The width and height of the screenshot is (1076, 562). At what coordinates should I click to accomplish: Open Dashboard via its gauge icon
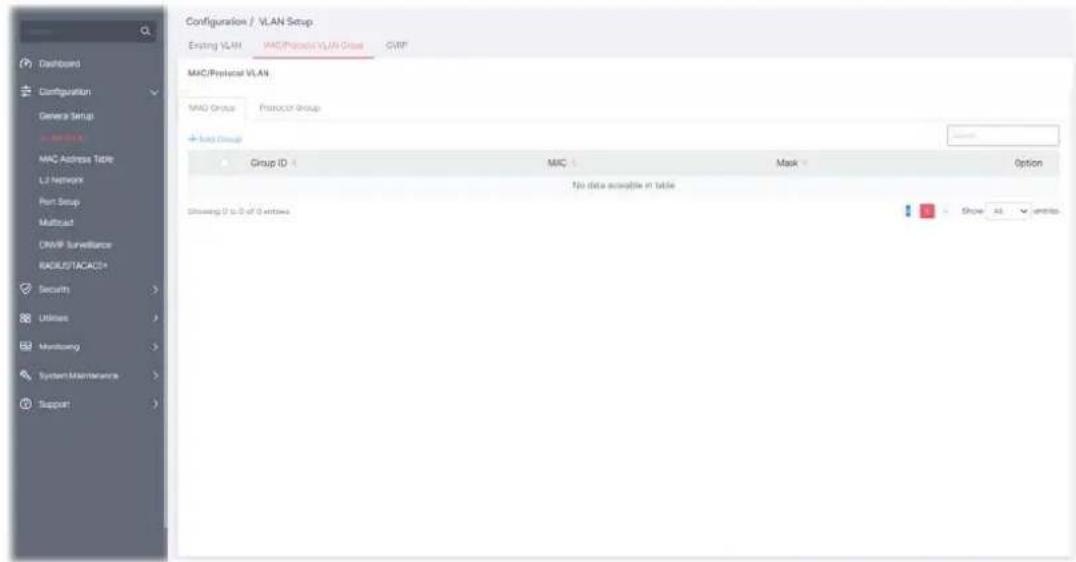26,63
